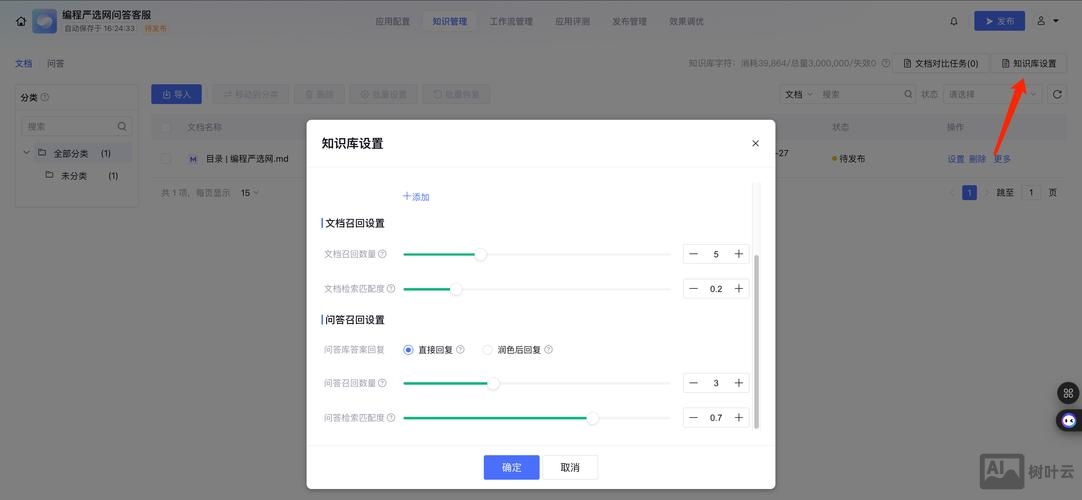Click the document search magnifier icon
The height and width of the screenshot is (500, 1082).
[x=909, y=94]
